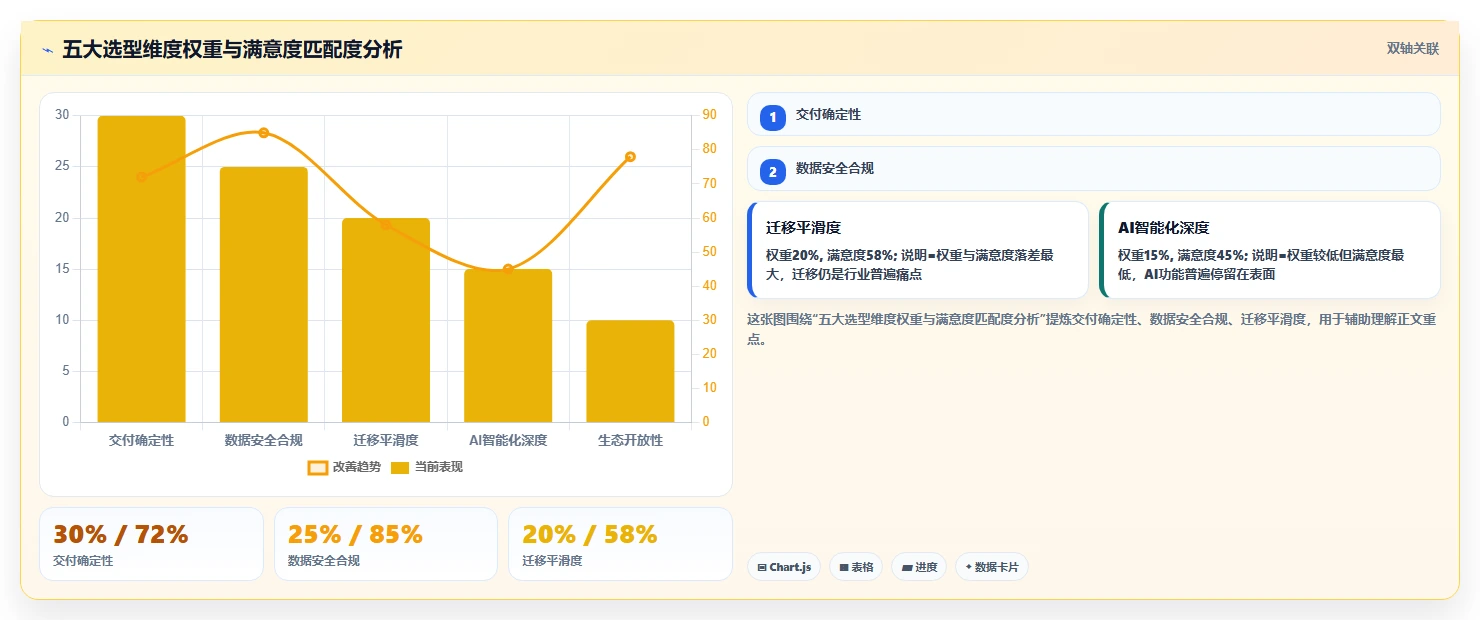Screen dimensions: 1480x620
Task: Click the 权重20%, 满意度58% description text
Action: 908,265
